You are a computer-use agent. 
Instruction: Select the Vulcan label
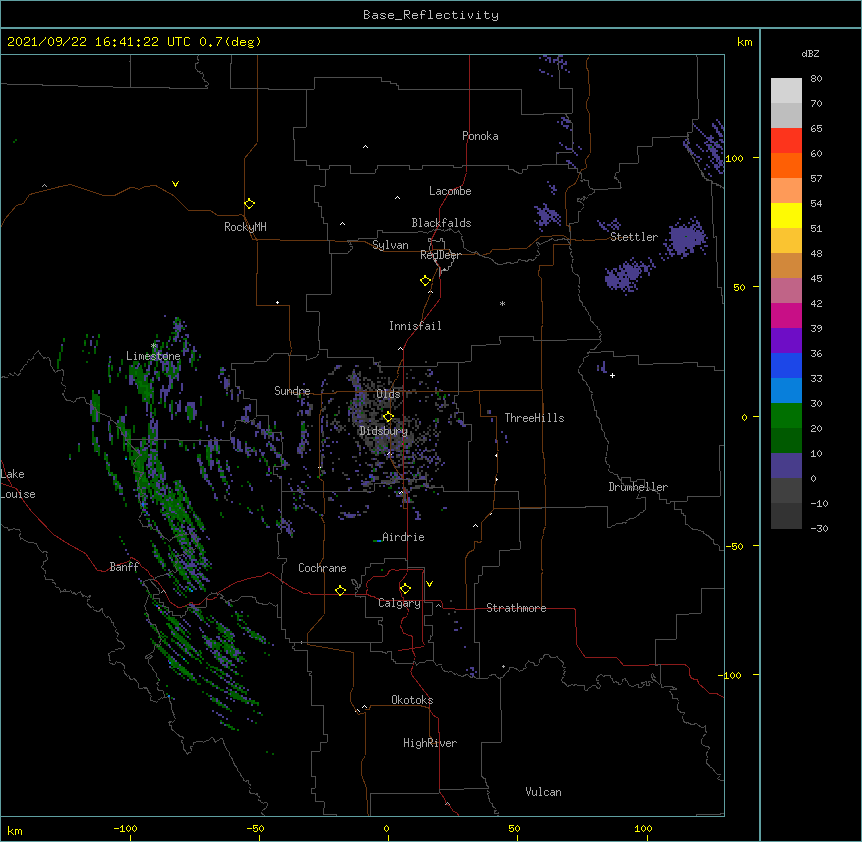click(543, 792)
